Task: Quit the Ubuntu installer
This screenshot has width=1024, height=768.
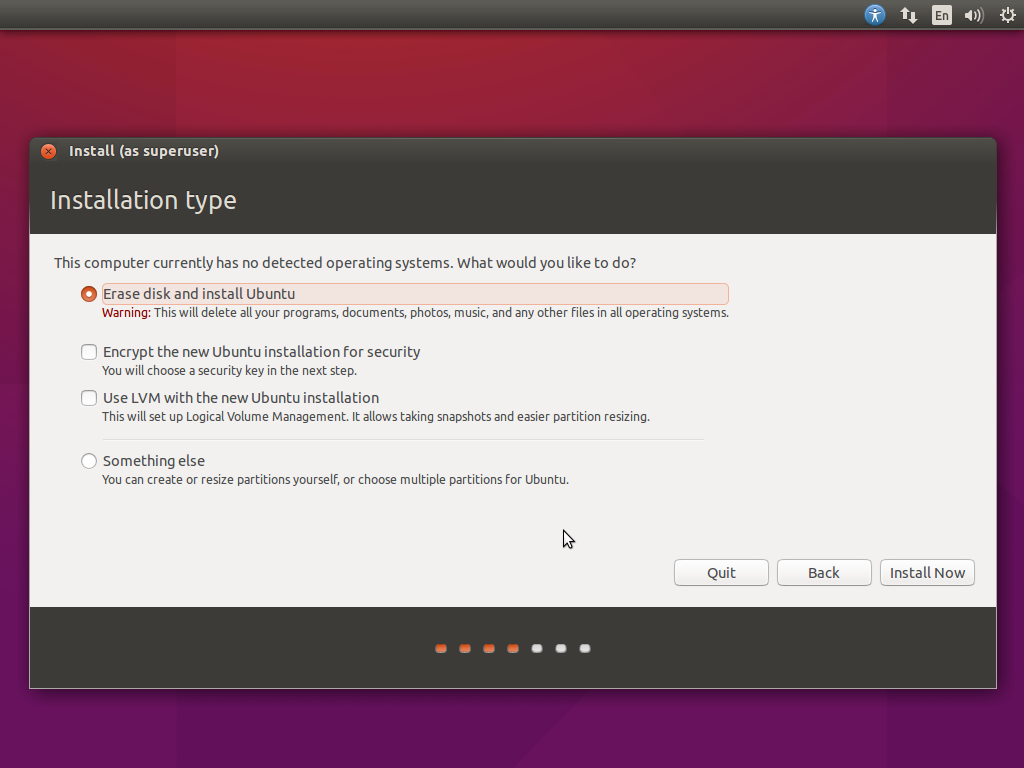Action: [x=721, y=572]
